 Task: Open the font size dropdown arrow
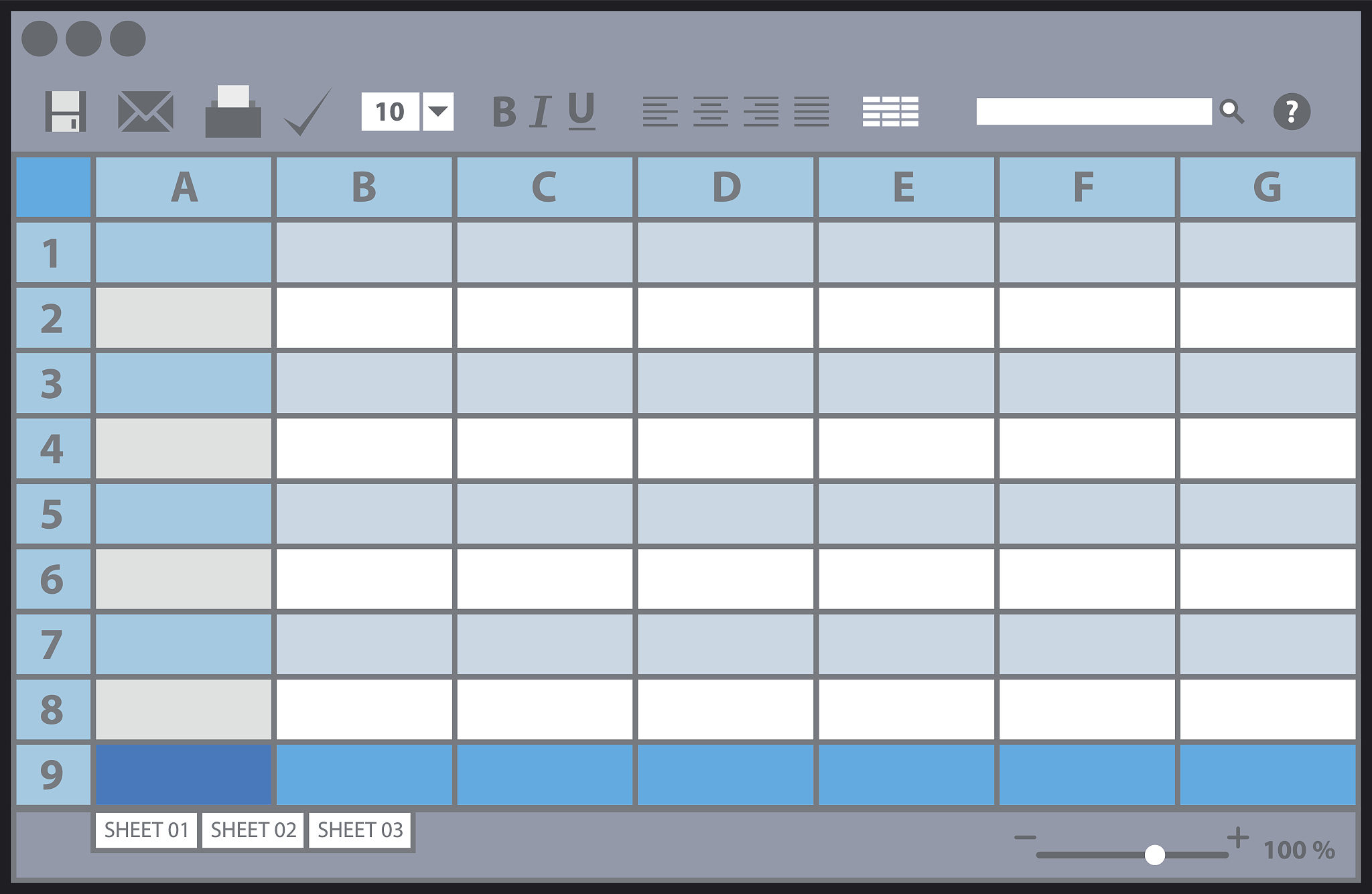438,111
